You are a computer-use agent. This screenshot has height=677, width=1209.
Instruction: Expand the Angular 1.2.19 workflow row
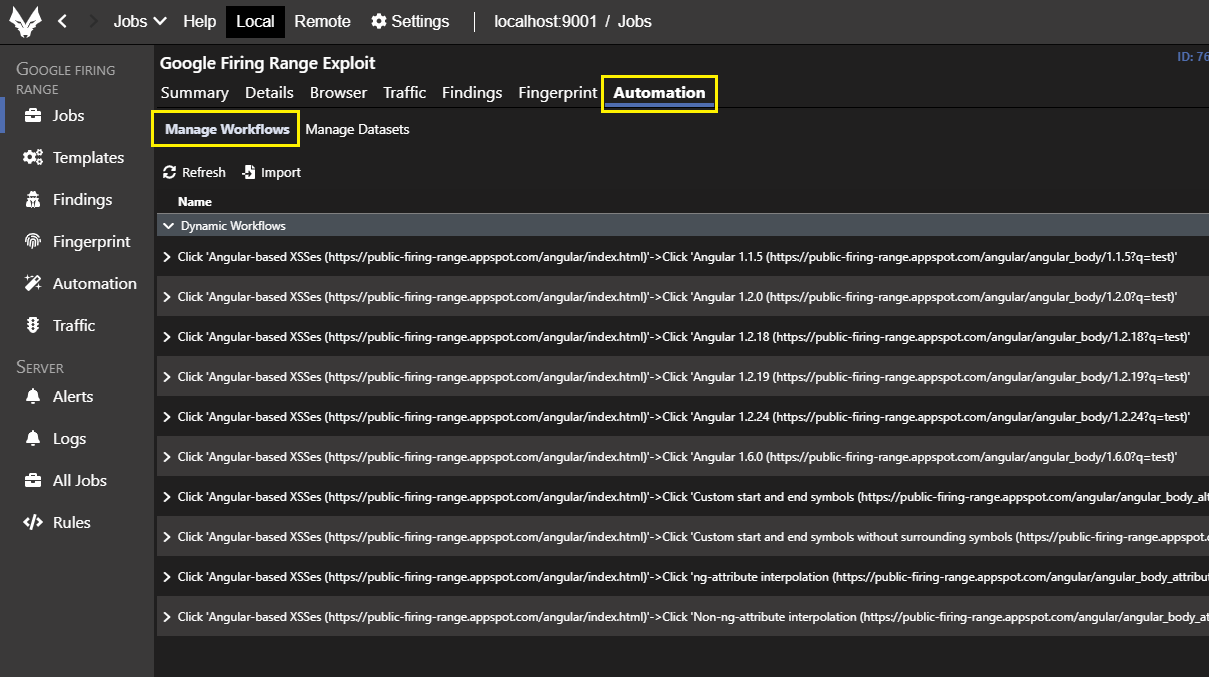tap(167, 377)
